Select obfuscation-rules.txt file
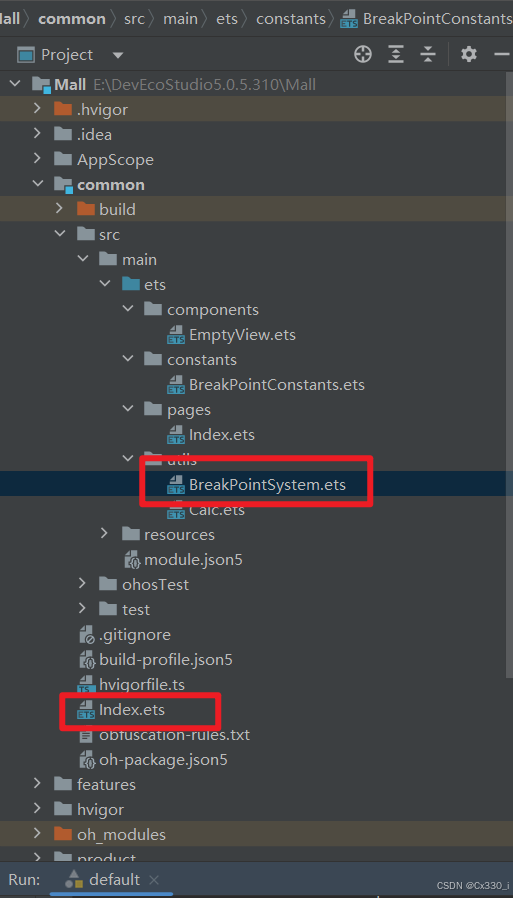The image size is (513, 898). point(175,735)
